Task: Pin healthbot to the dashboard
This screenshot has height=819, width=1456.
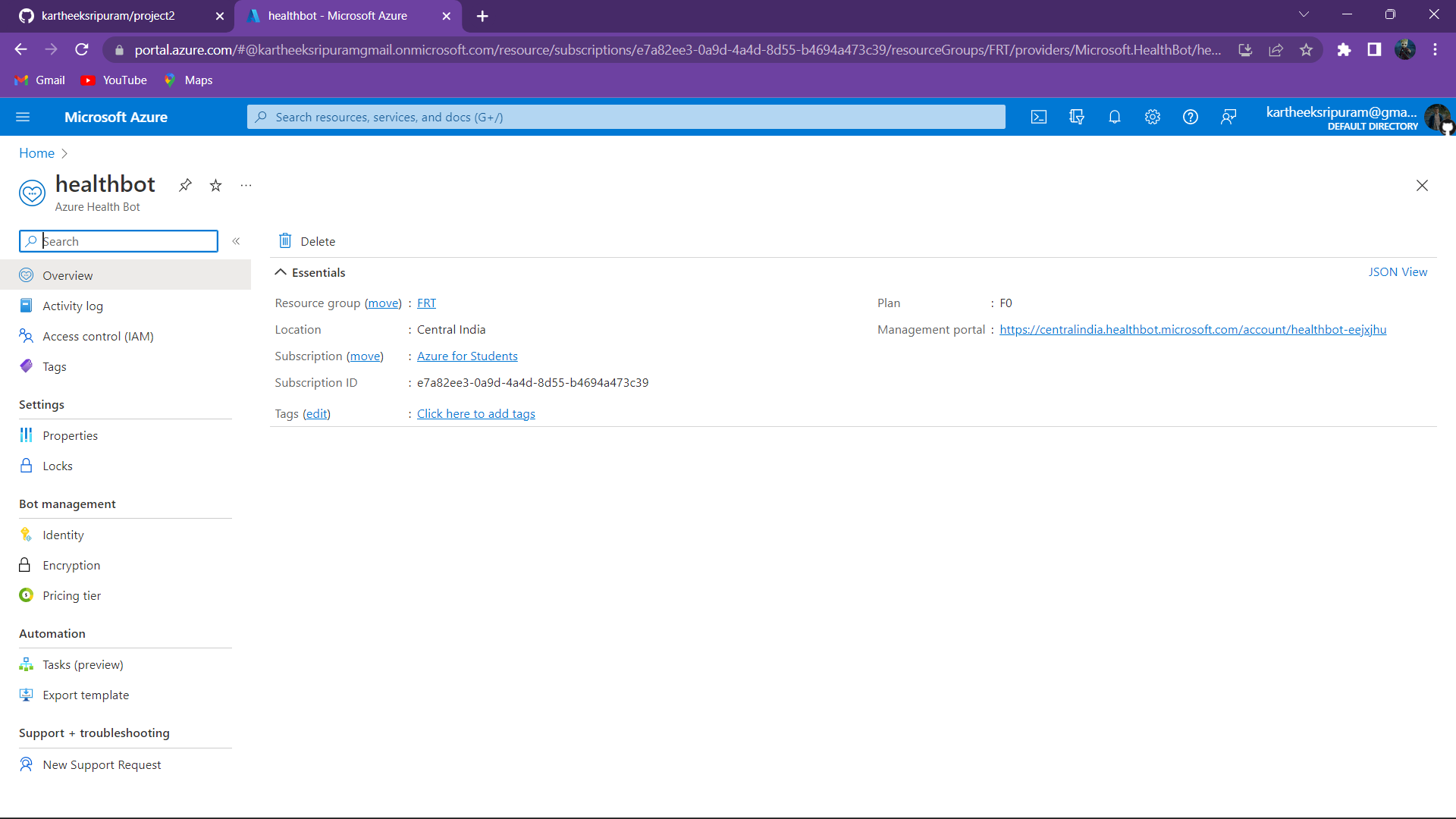Action: coord(186,185)
